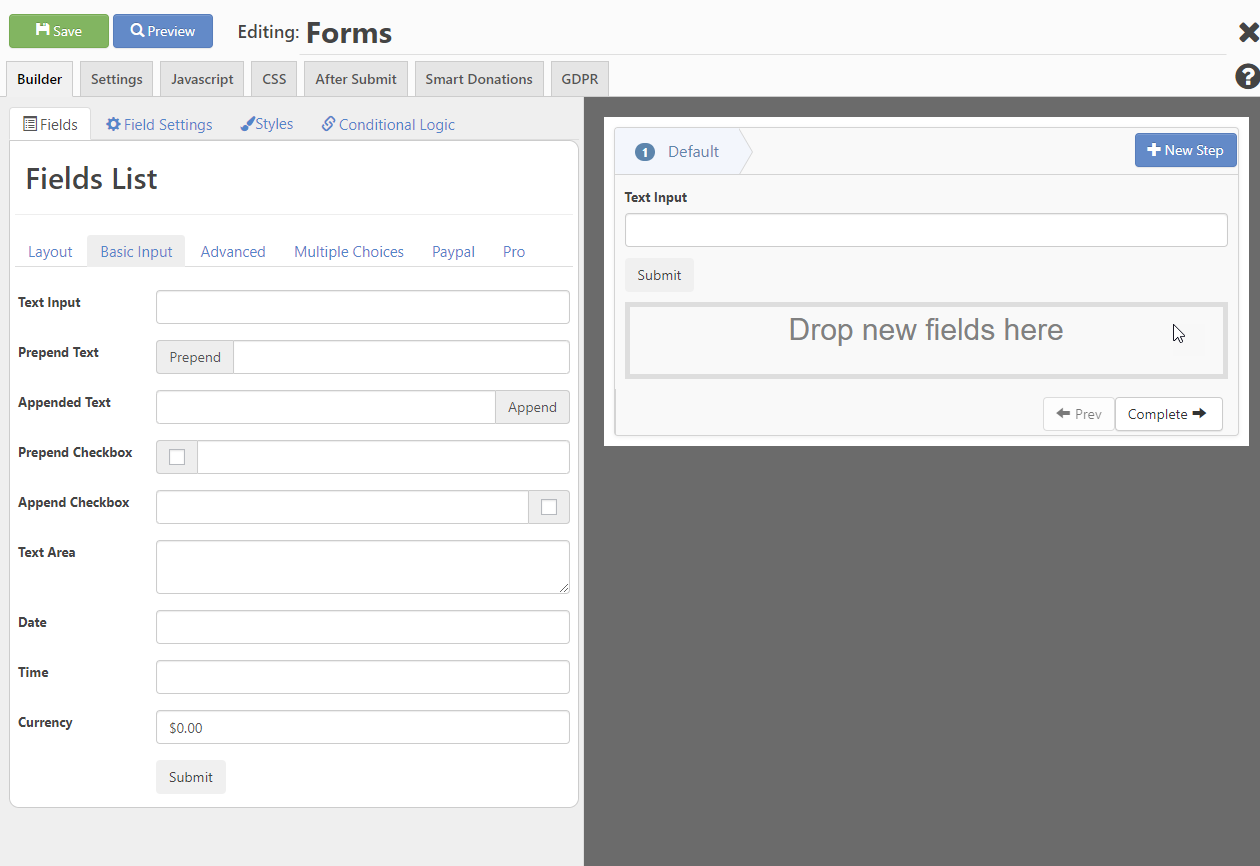The image size is (1260, 866).
Task: Select the Default step 1 header
Action: click(678, 152)
